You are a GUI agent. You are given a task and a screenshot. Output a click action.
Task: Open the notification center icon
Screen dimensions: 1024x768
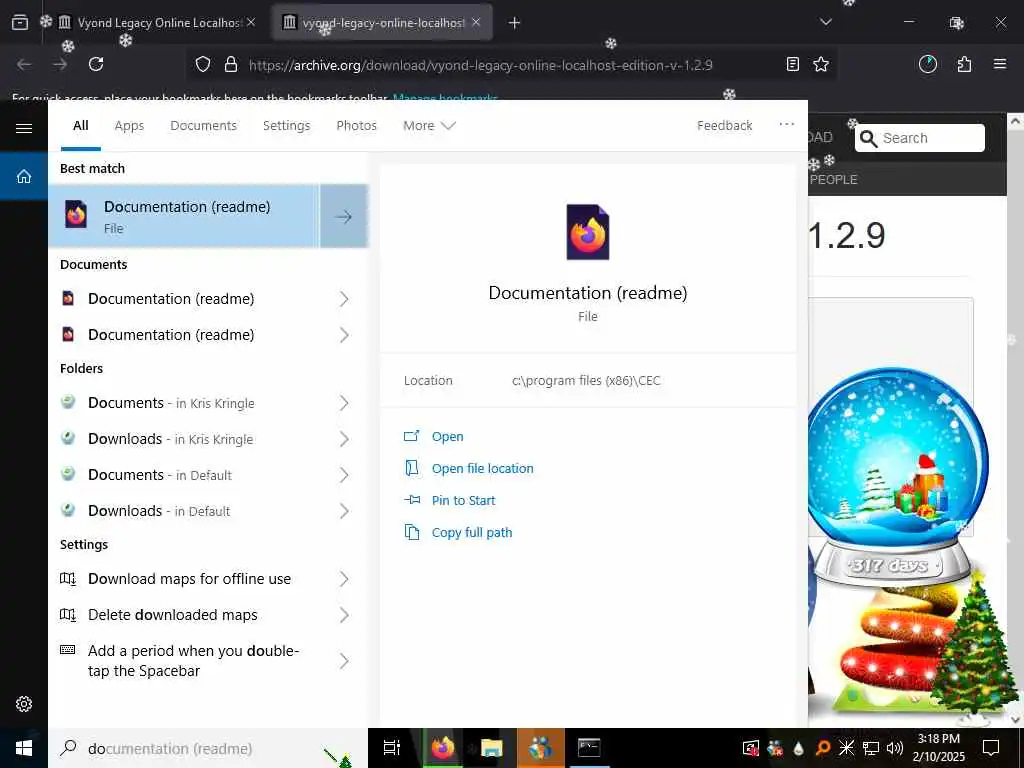tap(991, 748)
